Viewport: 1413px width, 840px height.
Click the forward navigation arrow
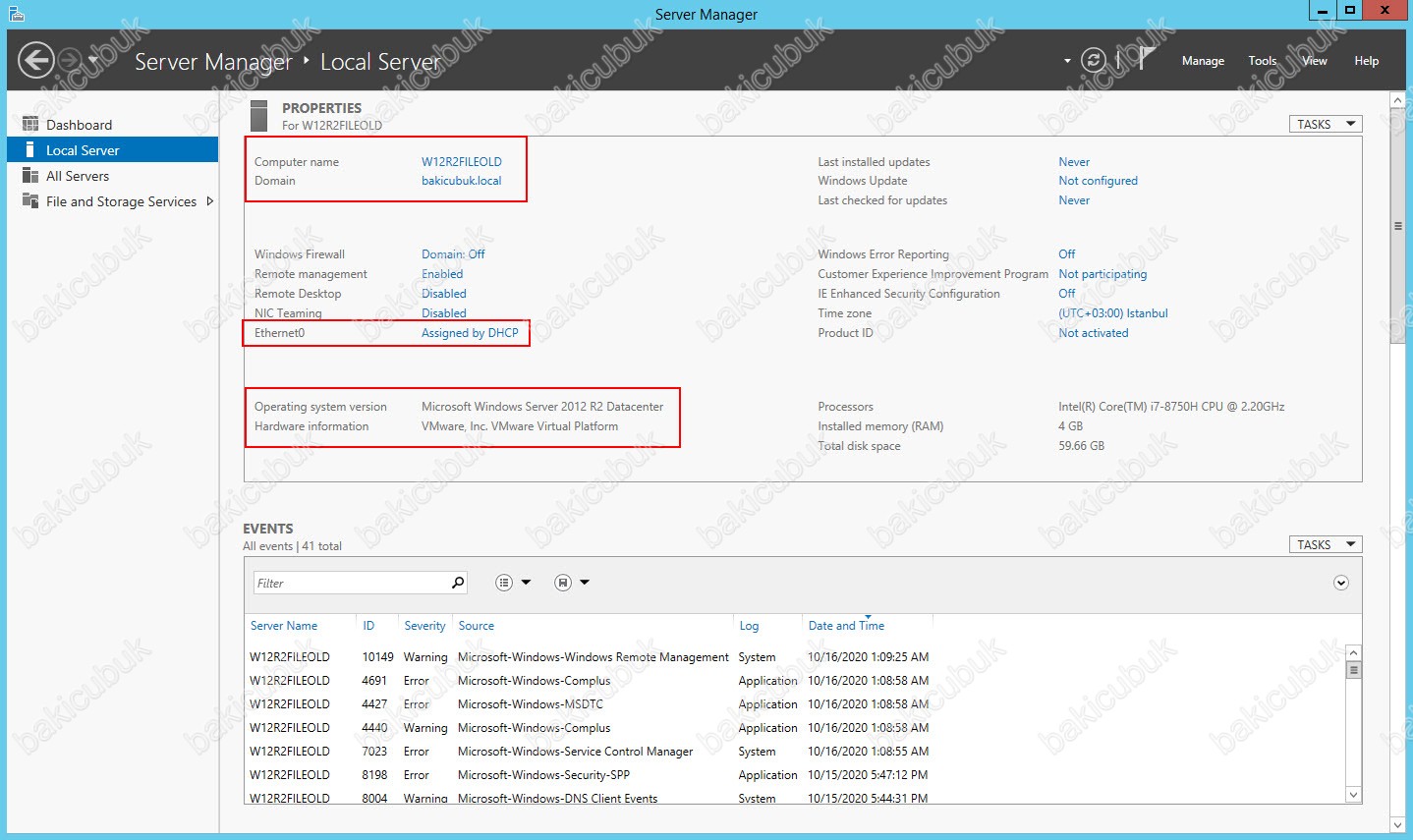pyautogui.click(x=69, y=61)
